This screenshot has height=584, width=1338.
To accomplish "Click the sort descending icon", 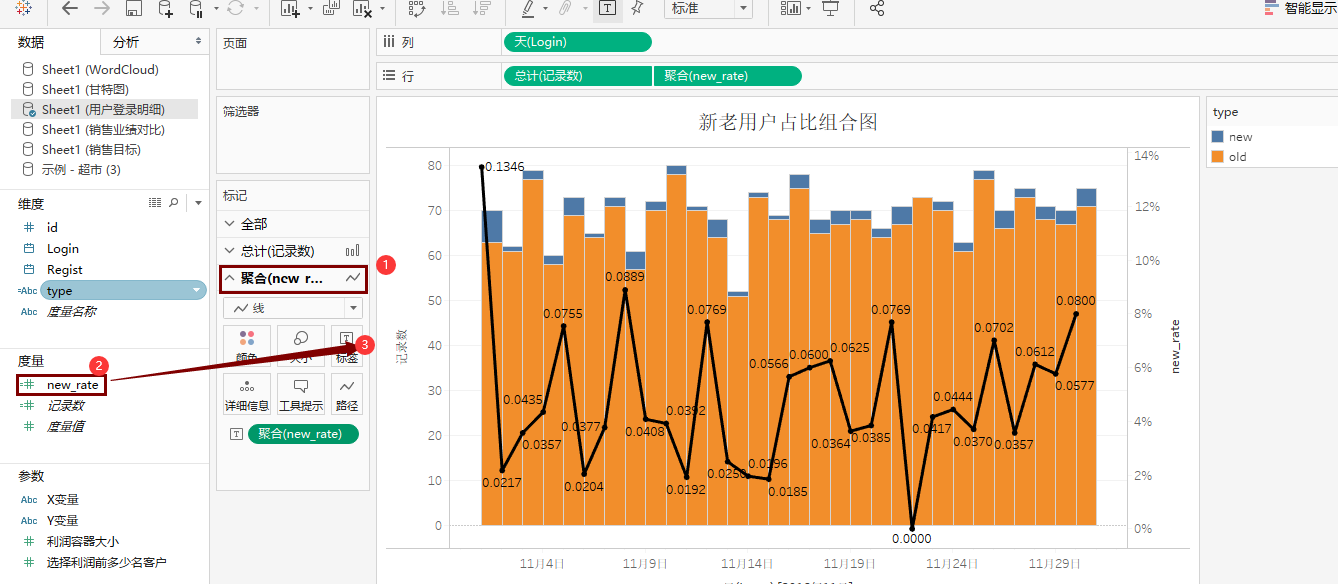I will point(481,8).
